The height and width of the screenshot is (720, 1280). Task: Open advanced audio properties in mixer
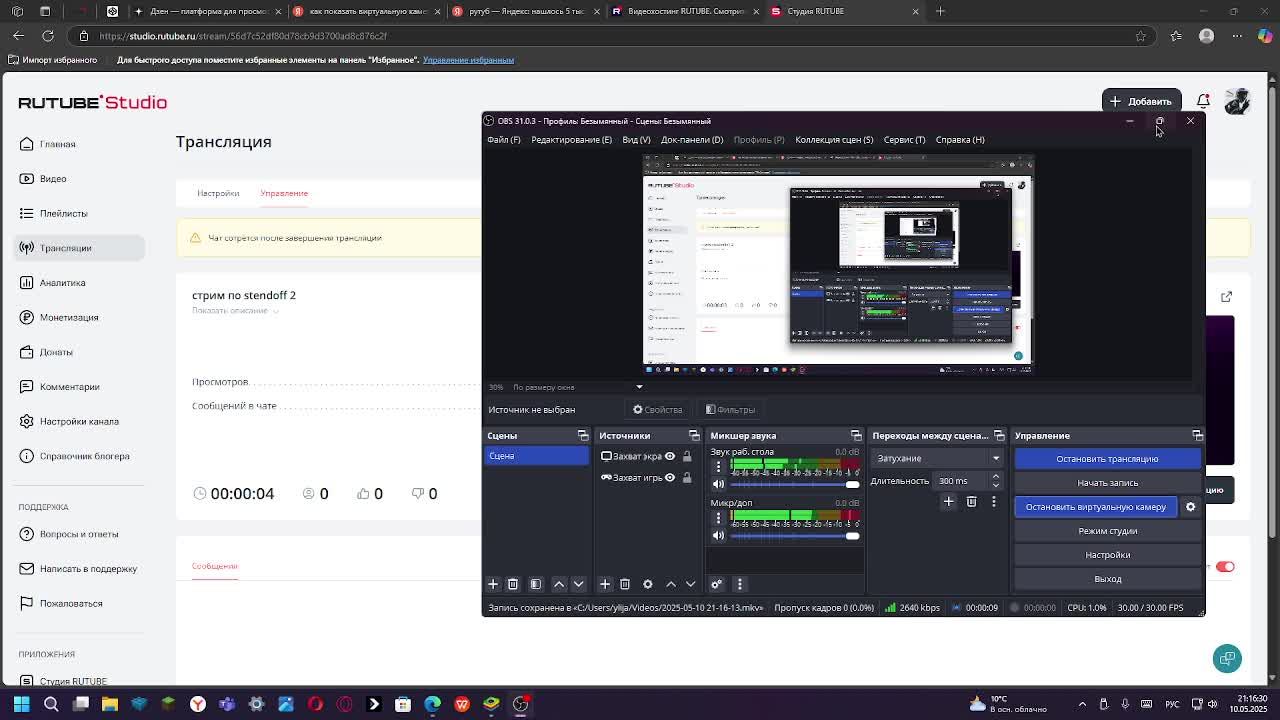(x=717, y=584)
